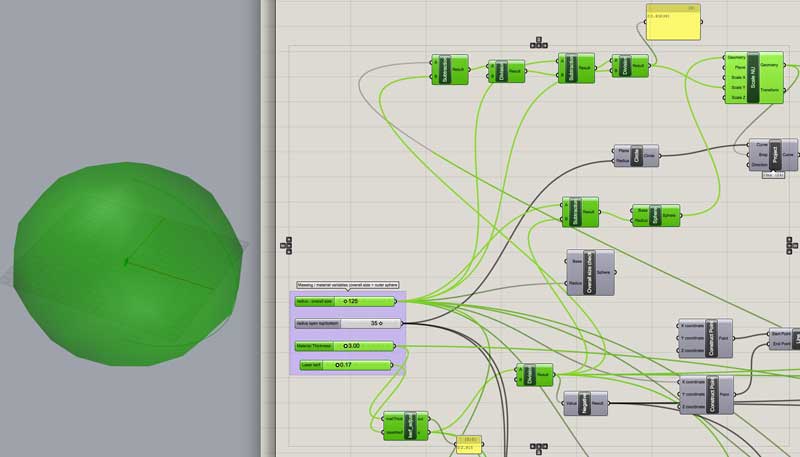The height and width of the screenshot is (457, 800).
Task: Click the Base input of Overall size check
Action: pyautogui.click(x=577, y=261)
